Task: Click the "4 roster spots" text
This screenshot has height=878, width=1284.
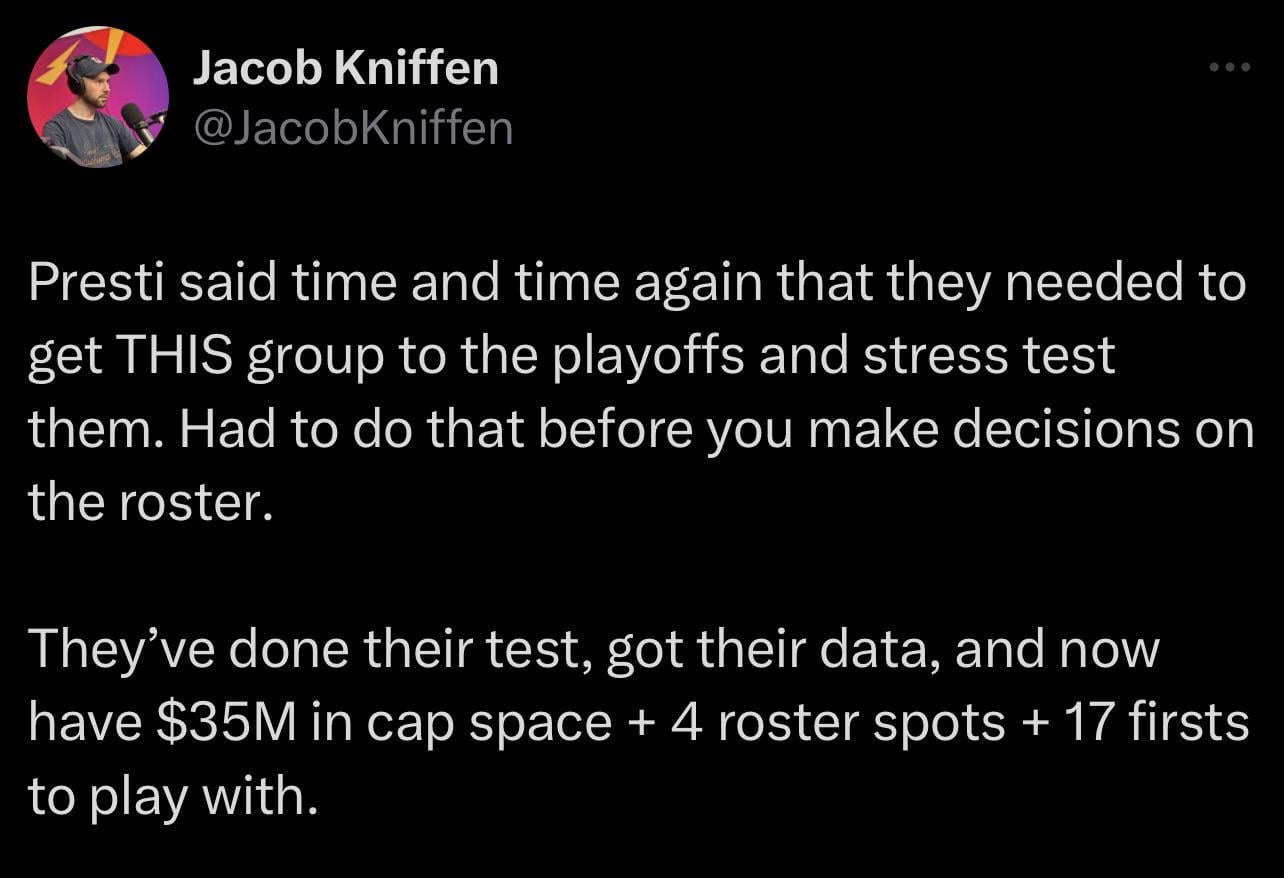Action: click(x=838, y=723)
